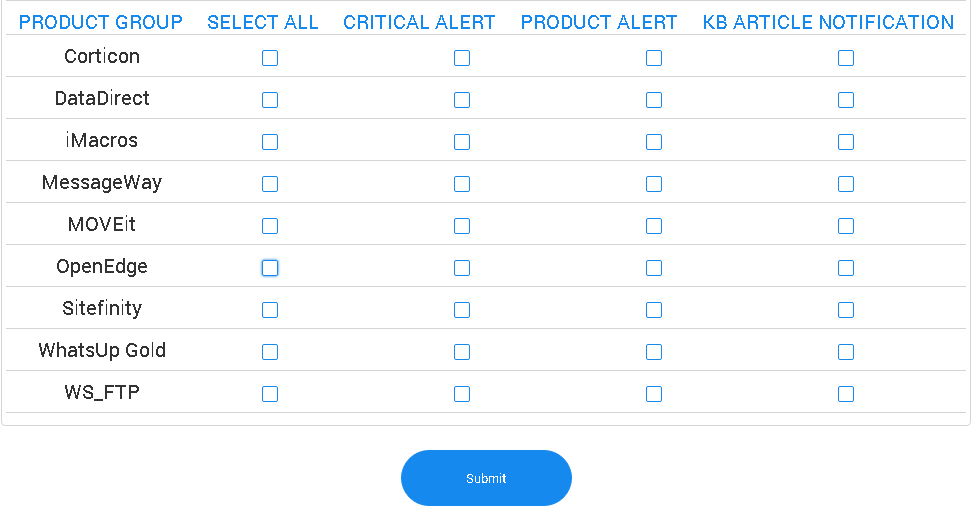Click the Submit button
The width and height of the screenshot is (971, 514).
pyautogui.click(x=486, y=478)
